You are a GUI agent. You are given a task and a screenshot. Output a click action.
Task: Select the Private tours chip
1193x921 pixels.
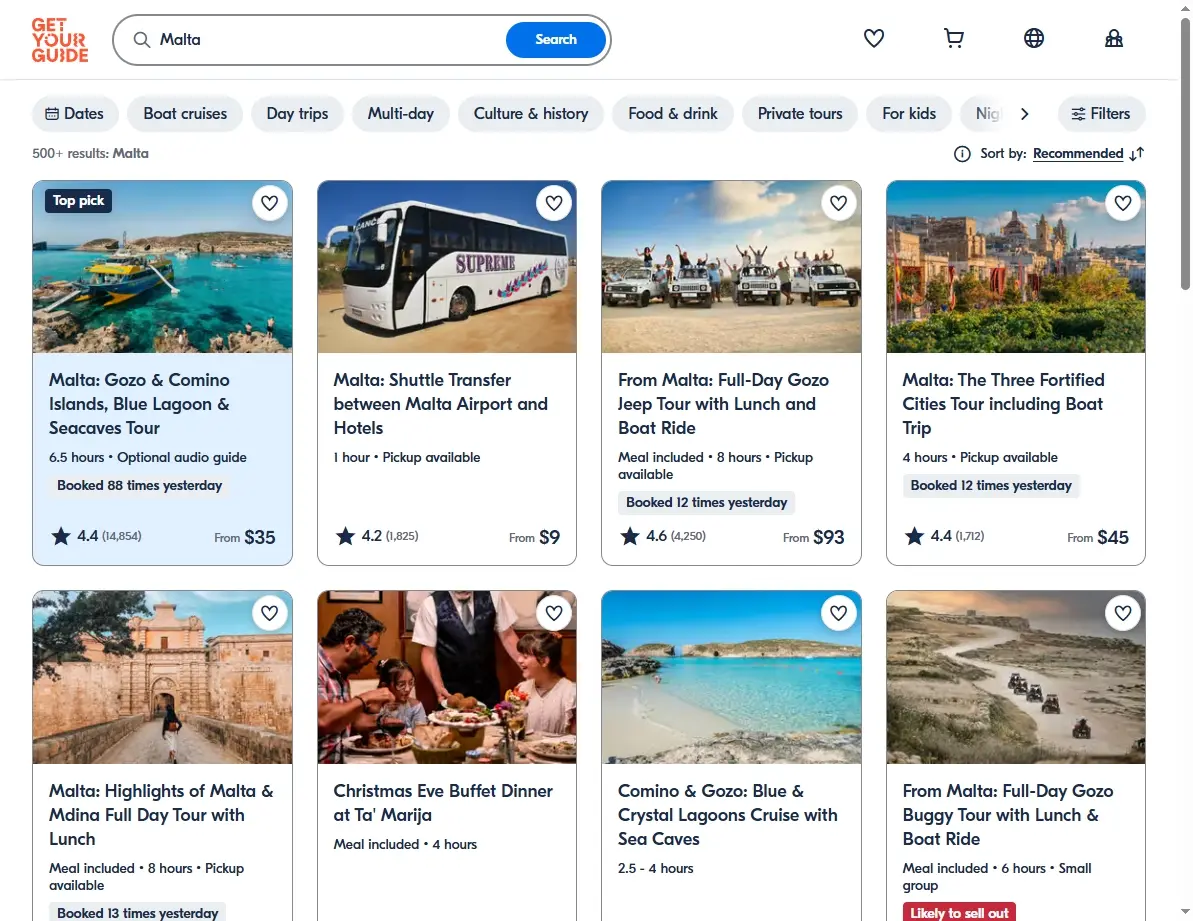pyautogui.click(x=800, y=114)
